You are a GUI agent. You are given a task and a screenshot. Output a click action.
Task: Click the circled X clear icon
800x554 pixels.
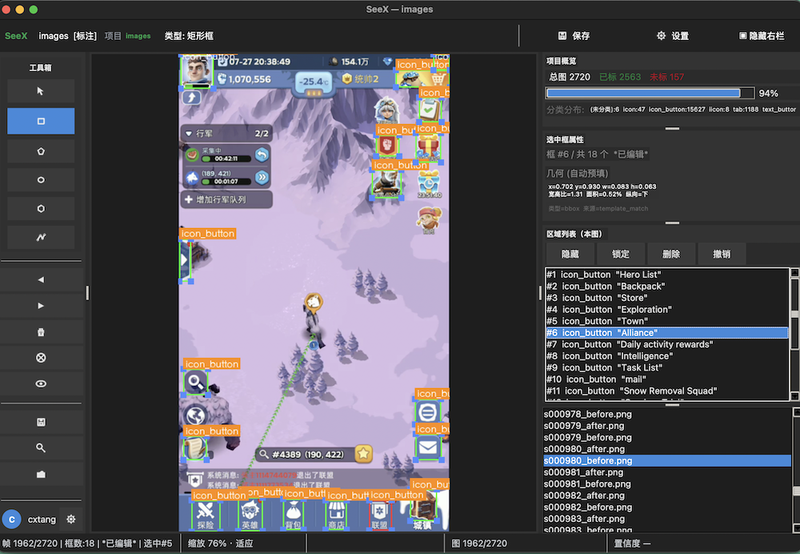point(41,358)
